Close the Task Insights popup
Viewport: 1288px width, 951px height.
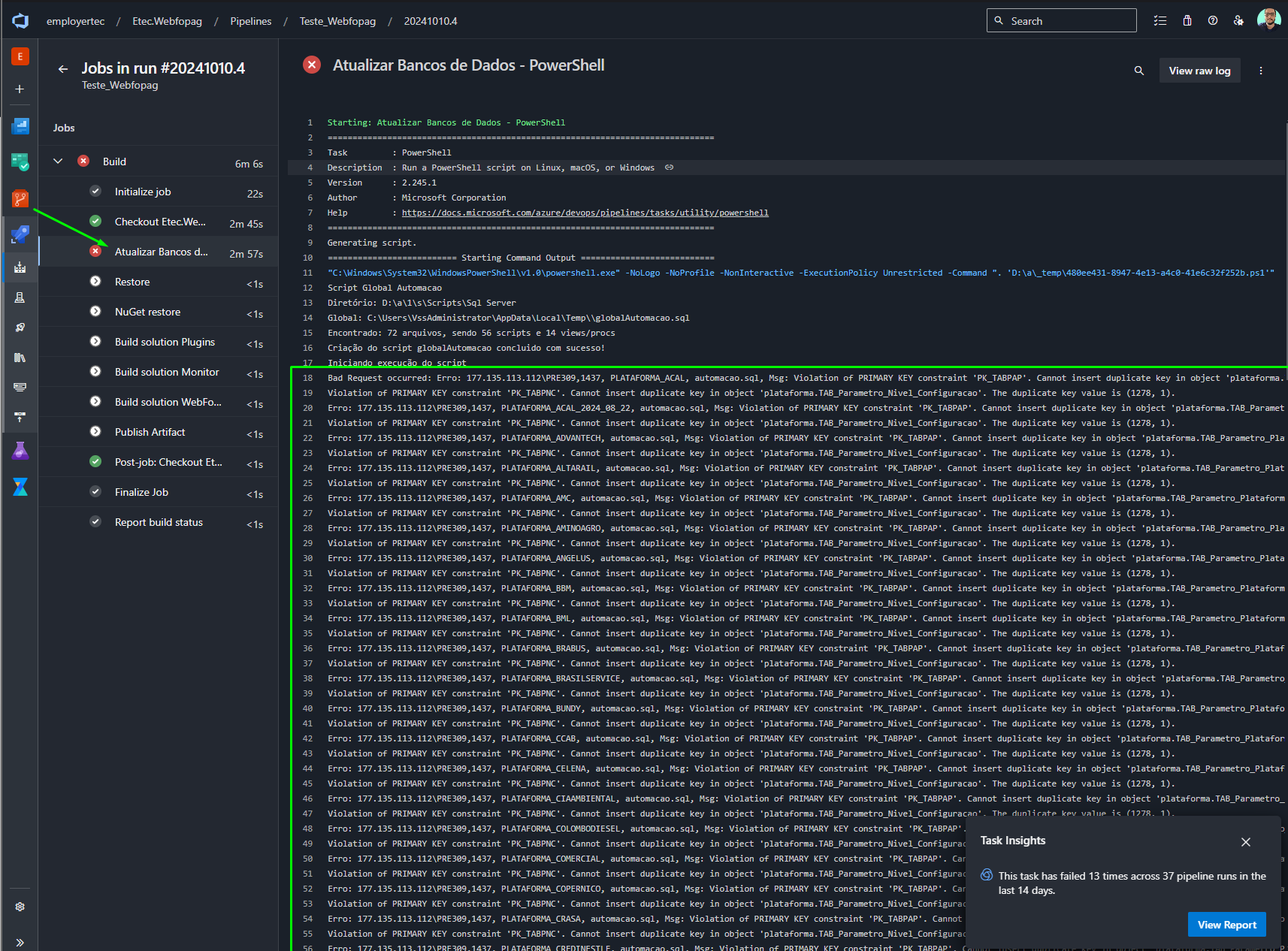tap(1246, 842)
